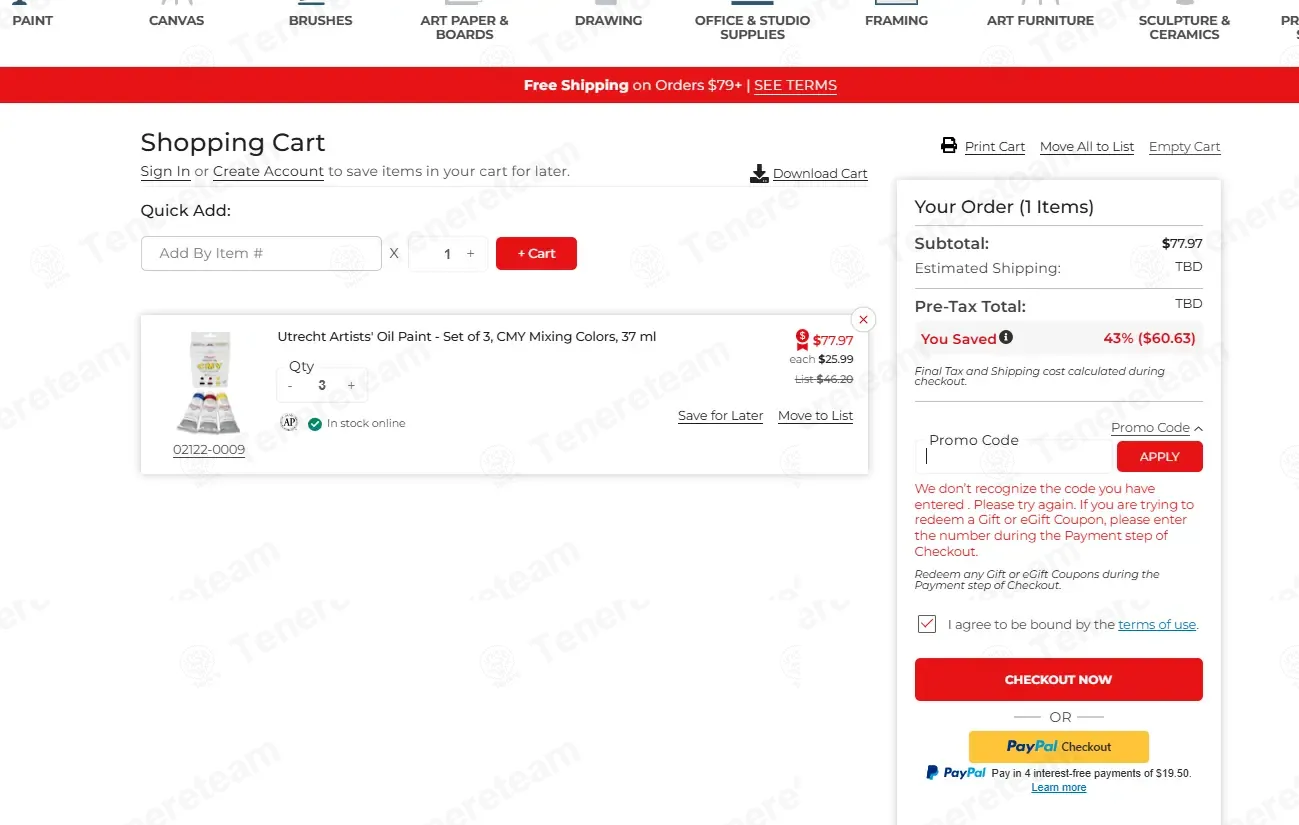
Task: Click the green in-stock checkmark icon
Action: (x=315, y=424)
